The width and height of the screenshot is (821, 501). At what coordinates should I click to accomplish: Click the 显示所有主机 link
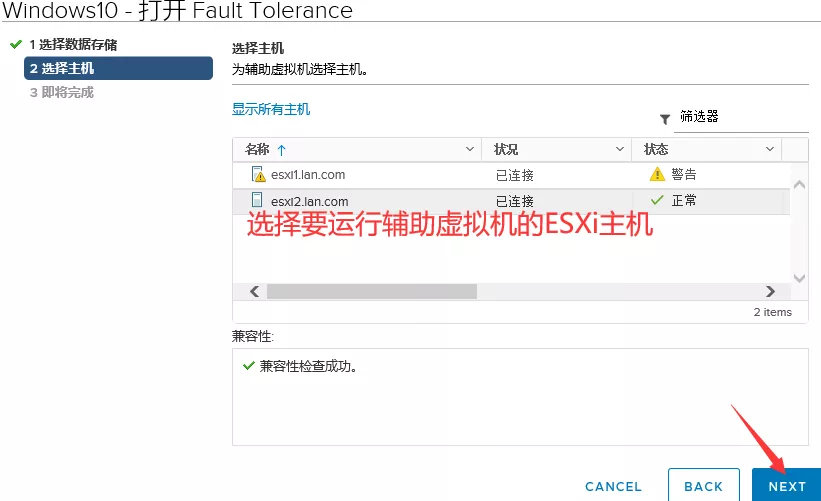[271, 109]
